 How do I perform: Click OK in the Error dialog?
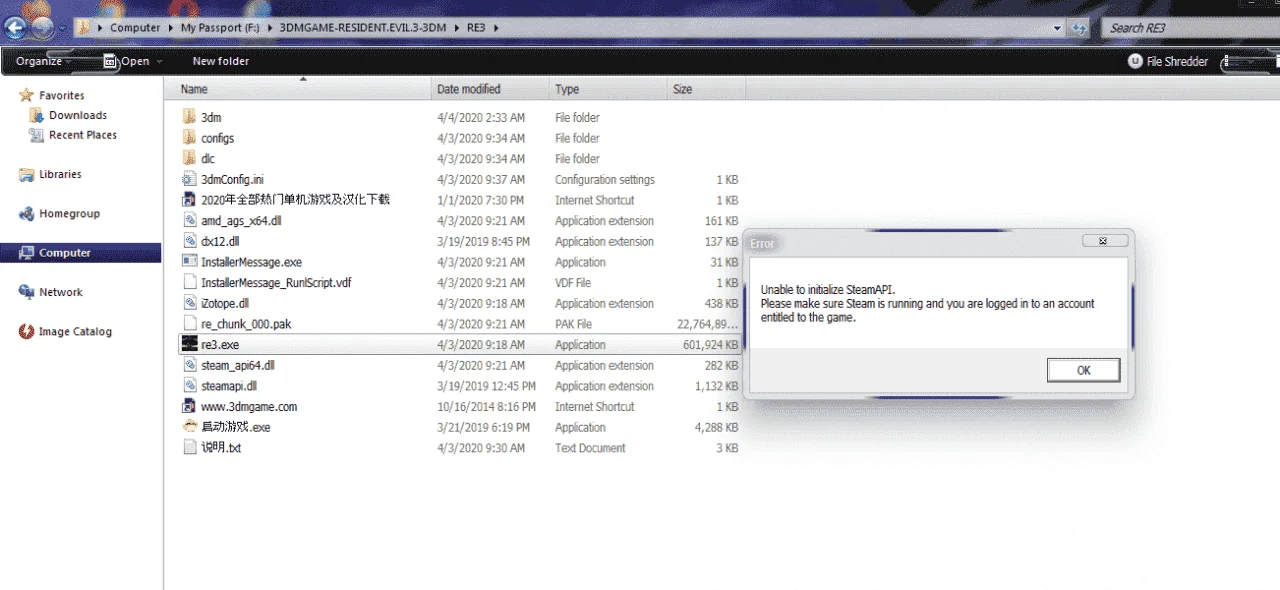[x=1083, y=370]
